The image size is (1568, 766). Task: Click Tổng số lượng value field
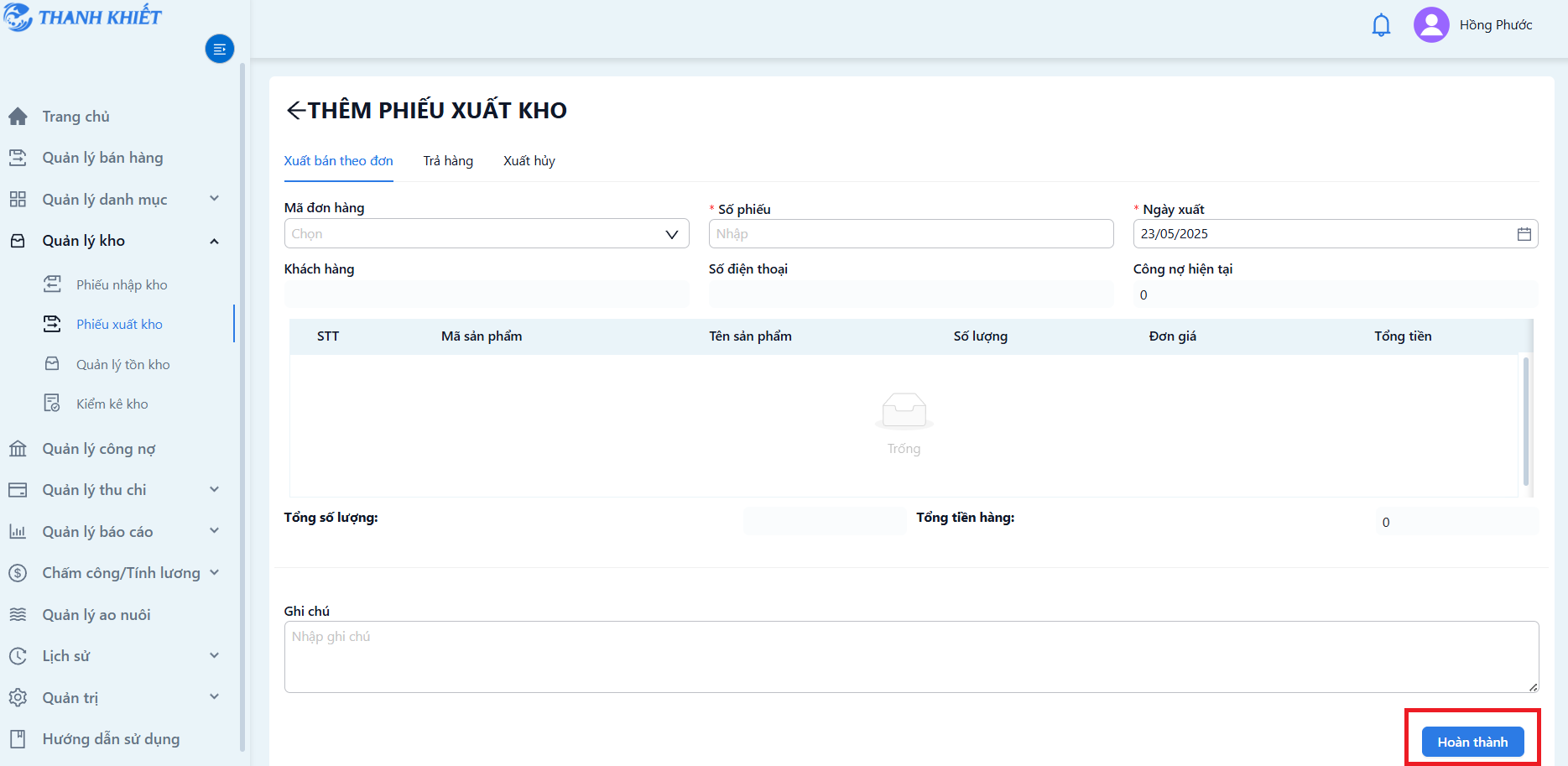tap(825, 522)
